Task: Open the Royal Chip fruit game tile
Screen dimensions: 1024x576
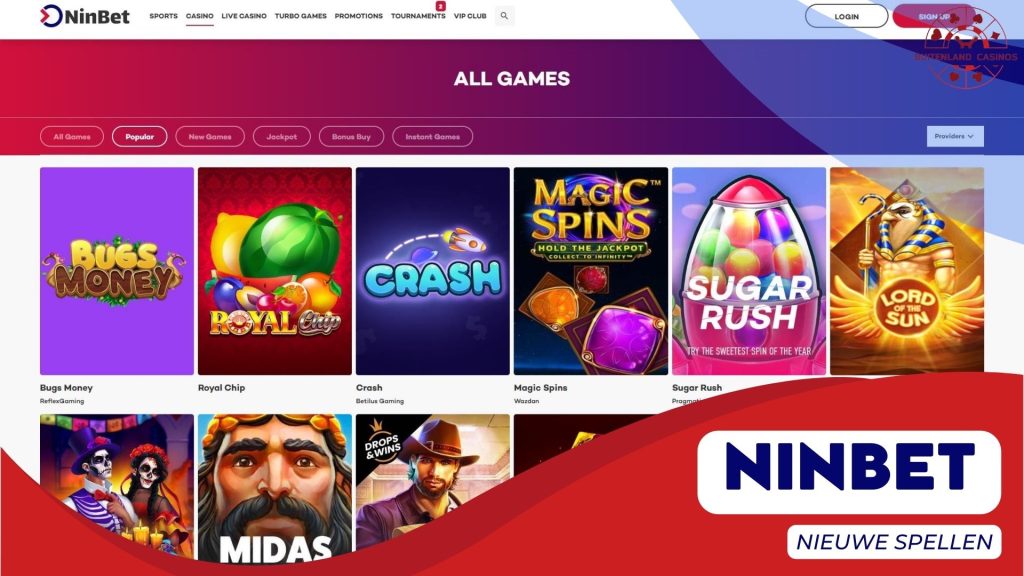Action: [275, 271]
